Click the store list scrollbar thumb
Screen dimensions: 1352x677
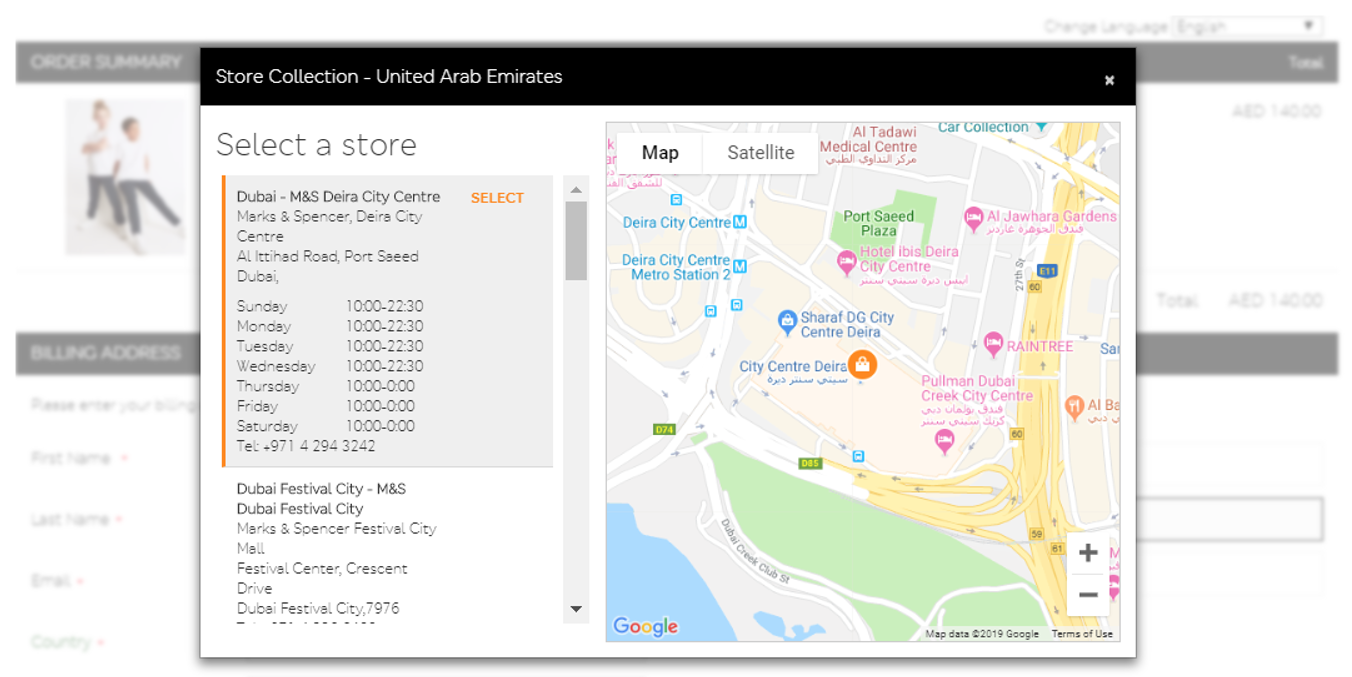576,241
